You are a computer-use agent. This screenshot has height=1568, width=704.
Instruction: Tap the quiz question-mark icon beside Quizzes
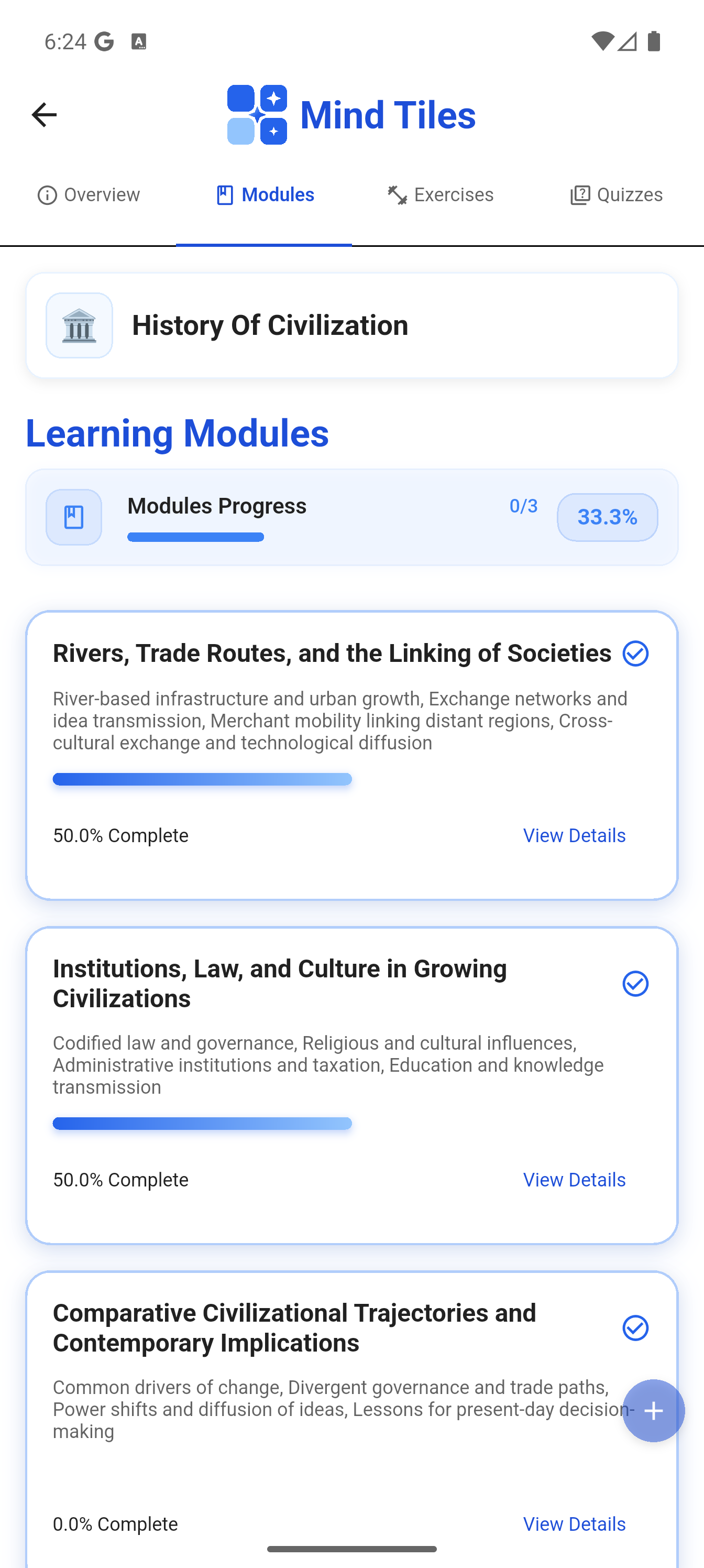(x=580, y=195)
